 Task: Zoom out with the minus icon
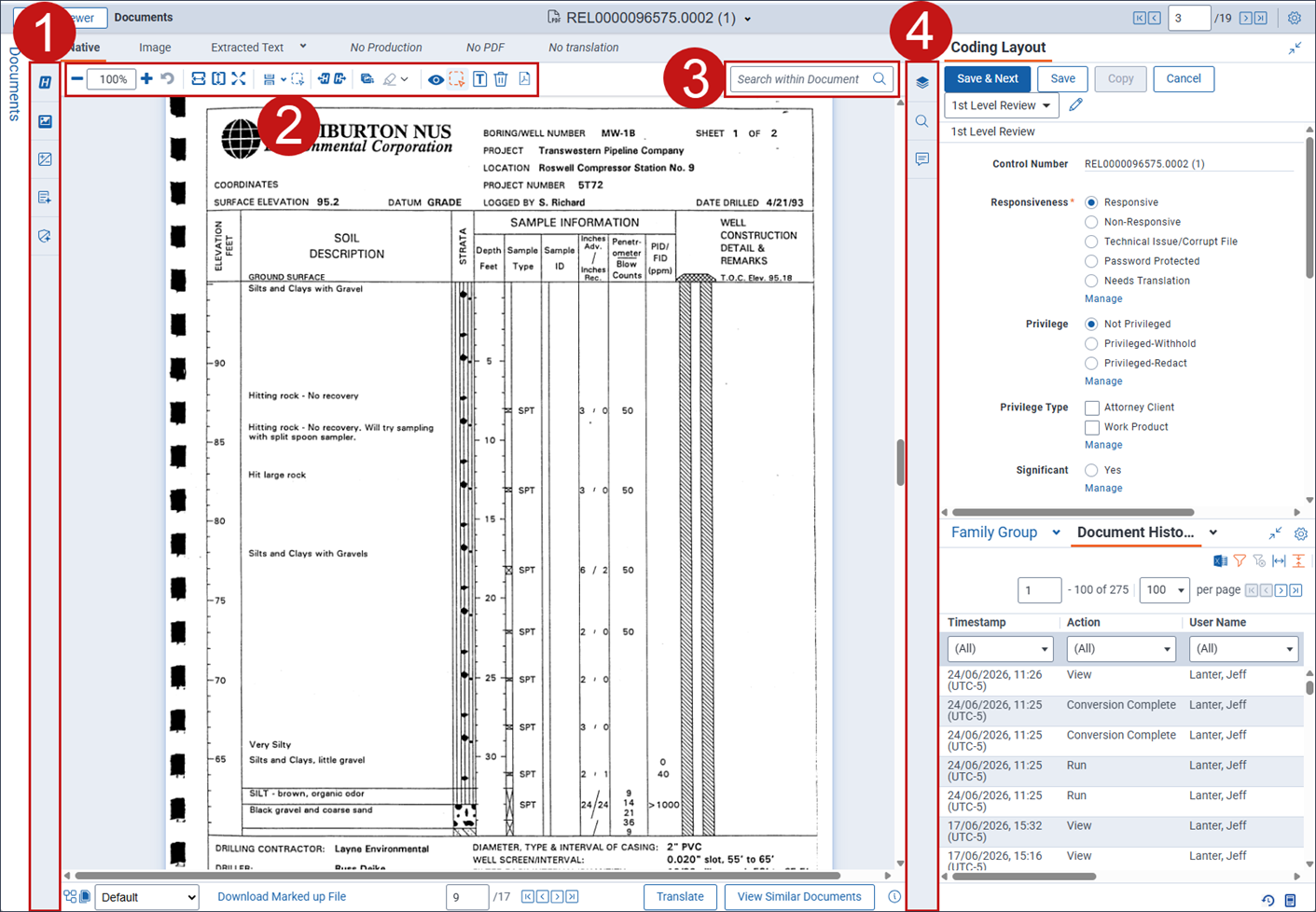[x=76, y=79]
